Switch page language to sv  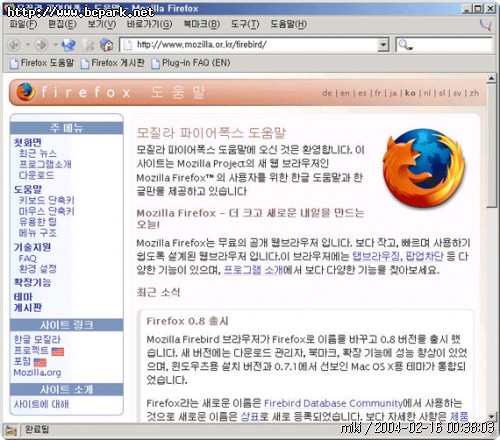click(x=457, y=93)
